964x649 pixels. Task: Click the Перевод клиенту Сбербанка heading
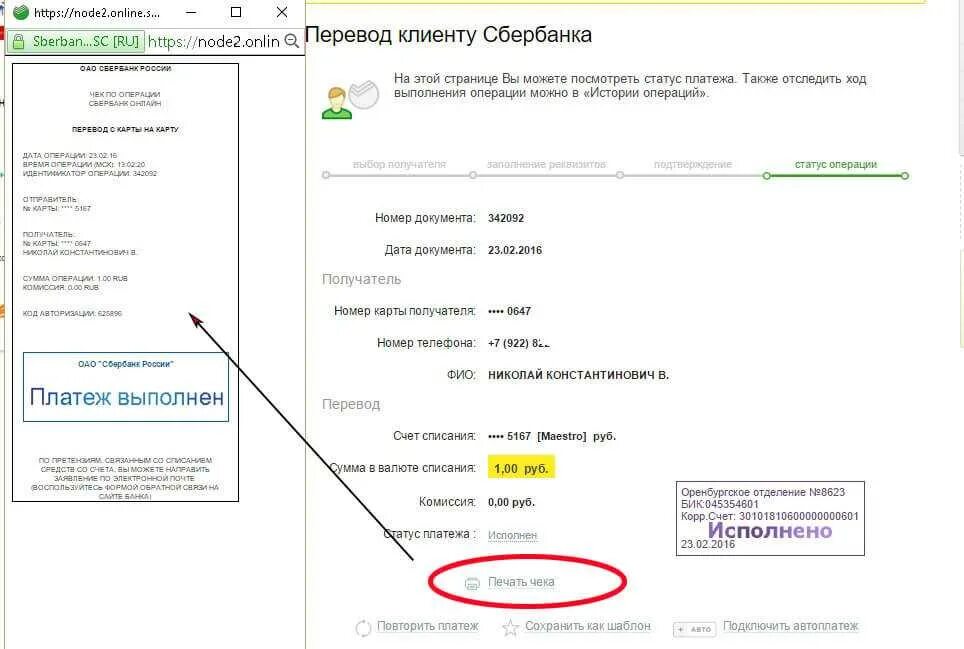pyautogui.click(x=448, y=34)
